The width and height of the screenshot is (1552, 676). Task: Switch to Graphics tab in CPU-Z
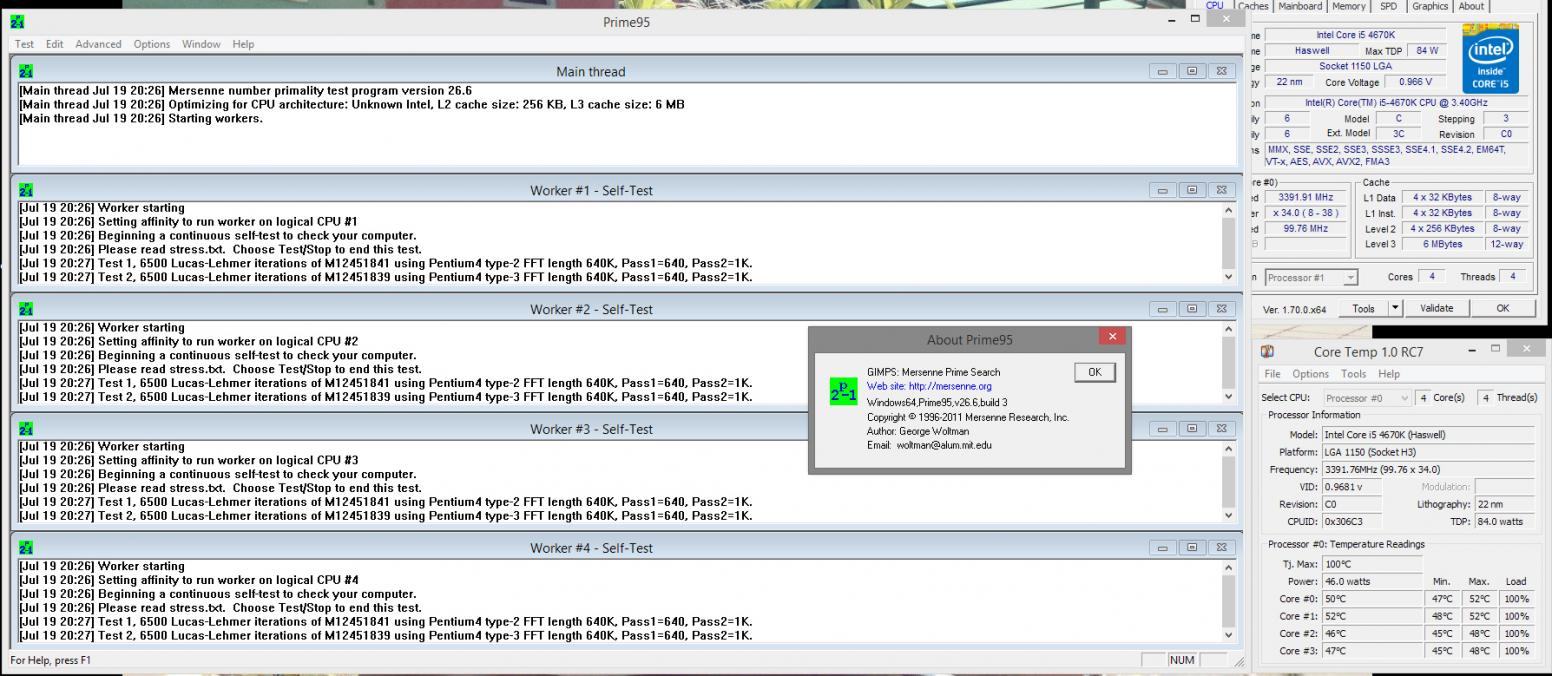coord(1430,6)
